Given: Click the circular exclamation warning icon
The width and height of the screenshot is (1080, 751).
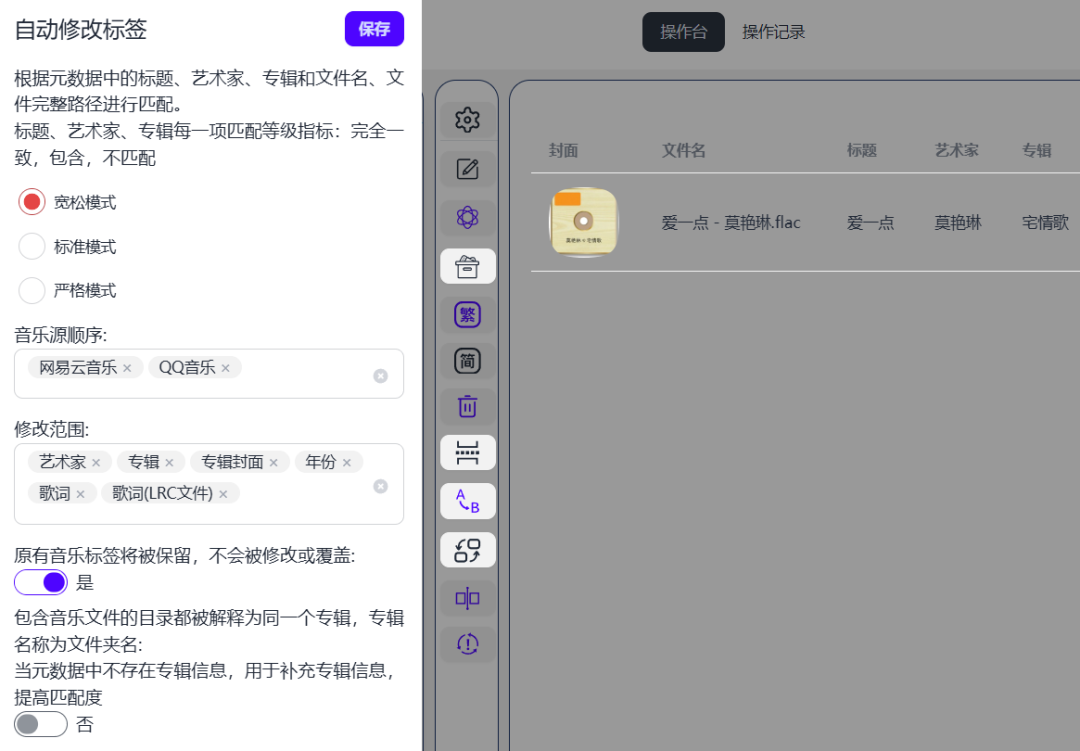Looking at the screenshot, I should tap(468, 644).
